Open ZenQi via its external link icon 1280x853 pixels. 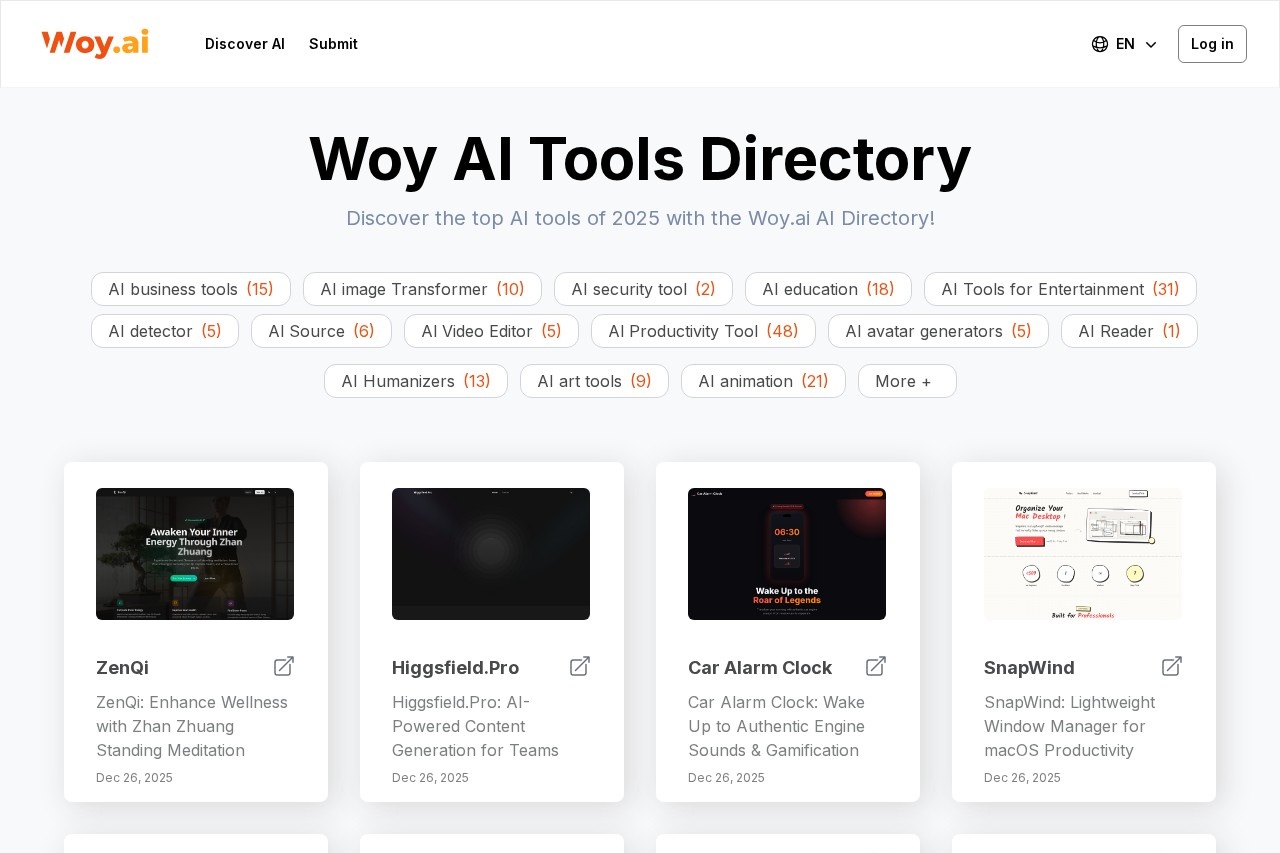point(284,666)
